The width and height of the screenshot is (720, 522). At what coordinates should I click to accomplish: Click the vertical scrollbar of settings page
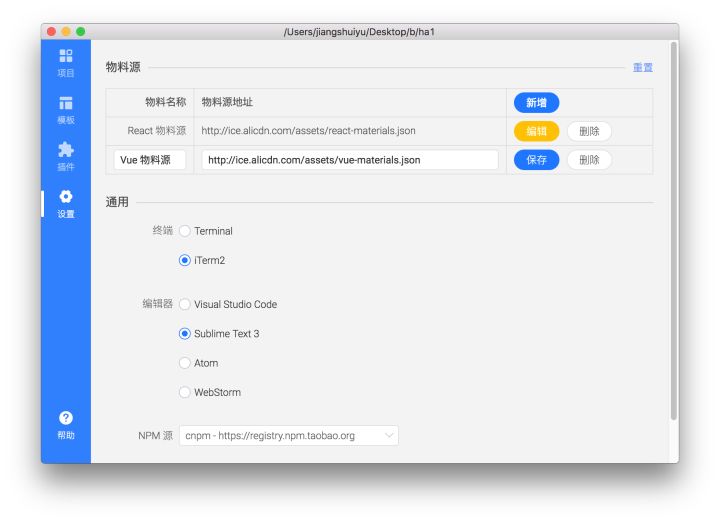674,230
